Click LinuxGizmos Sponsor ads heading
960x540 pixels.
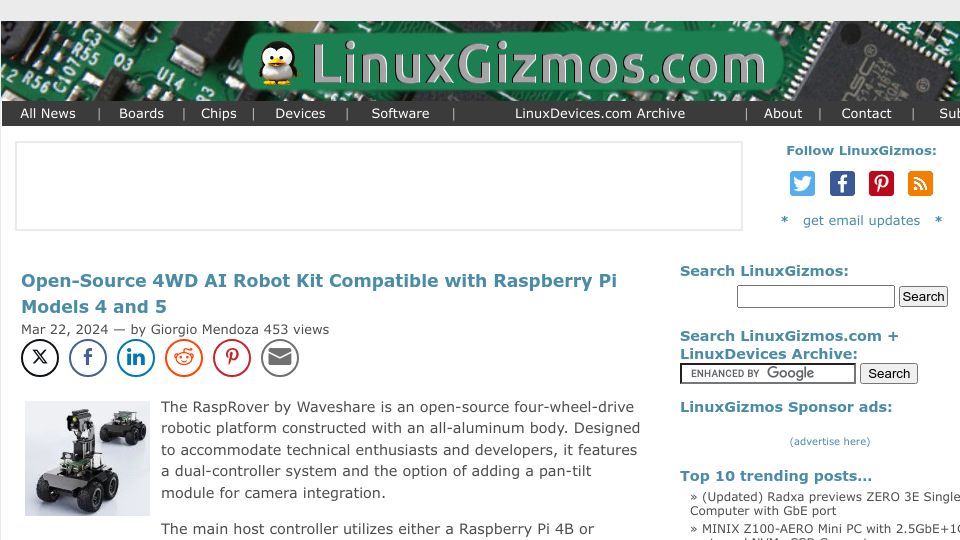pyautogui.click(x=786, y=407)
